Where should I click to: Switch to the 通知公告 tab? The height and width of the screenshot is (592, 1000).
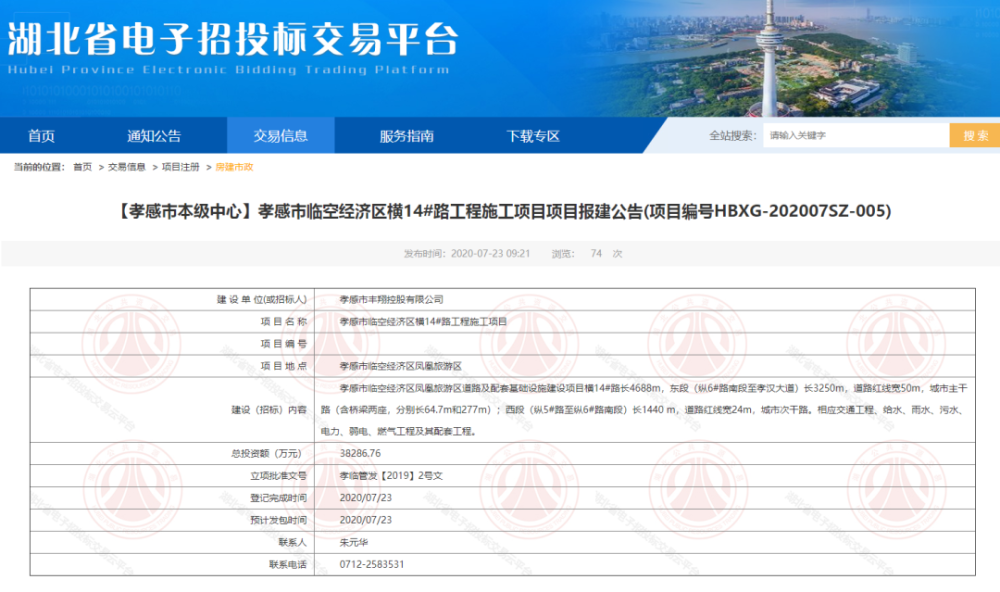coord(155,134)
